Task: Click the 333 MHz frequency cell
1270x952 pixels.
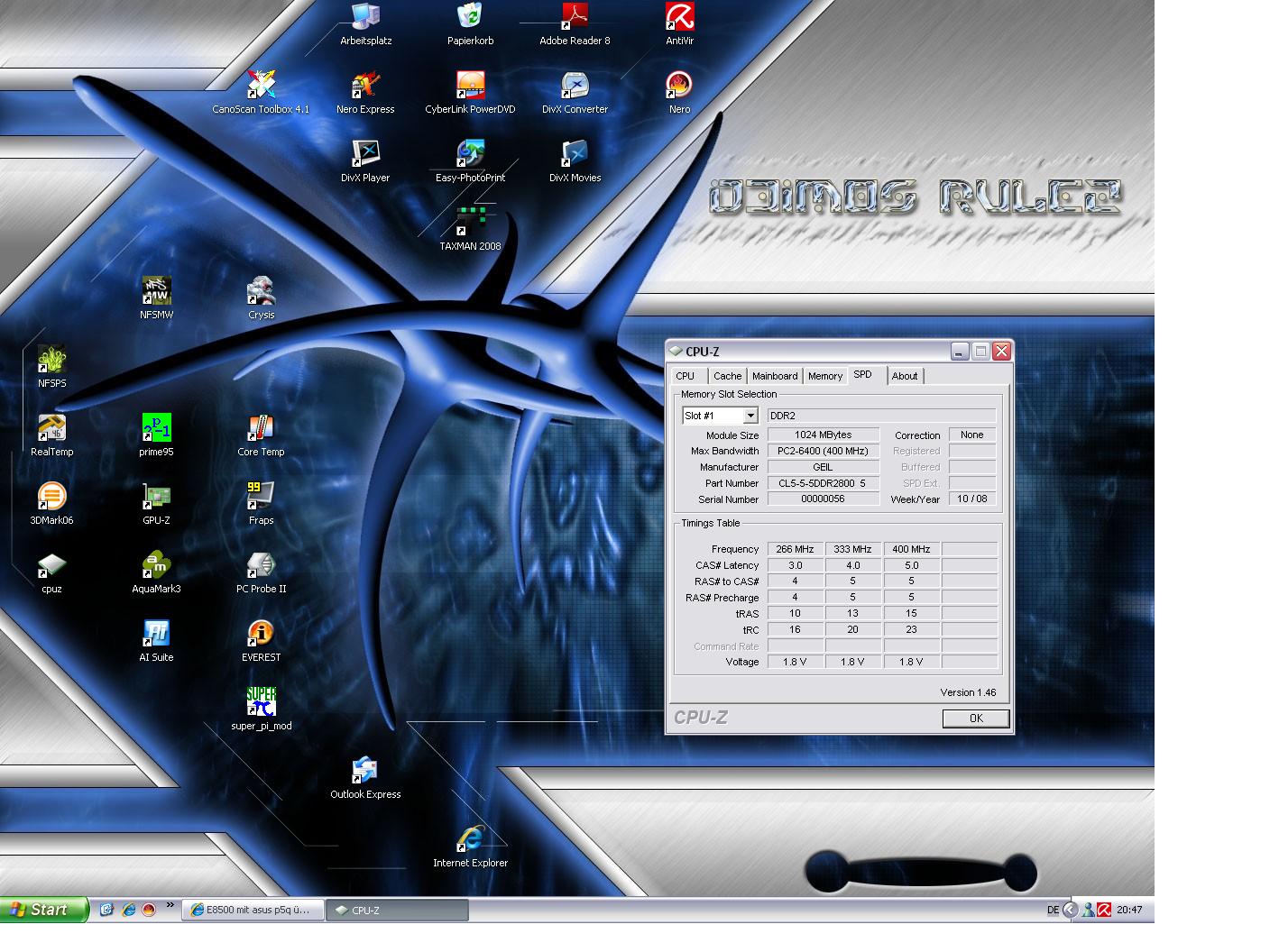Action: click(x=852, y=549)
